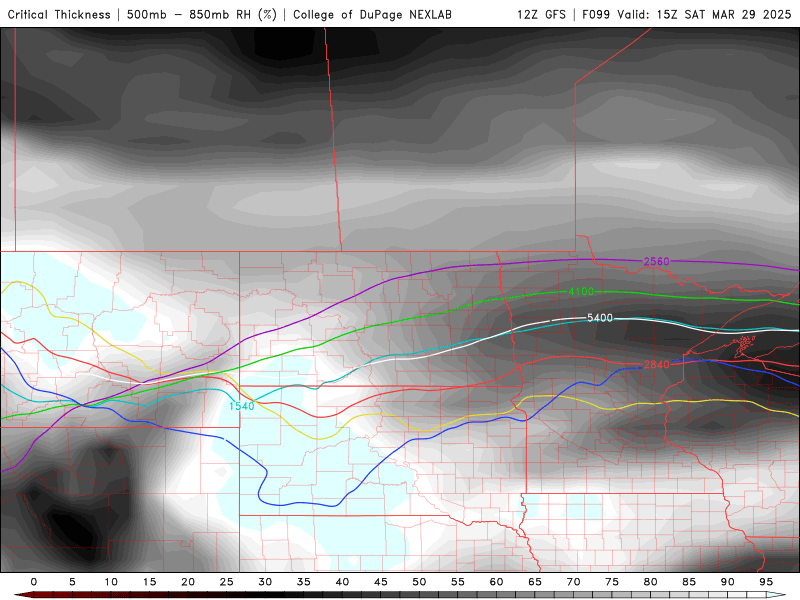Click the "College of DuPage NEXLAB" header text
This screenshot has width=800, height=600.
tap(372, 14)
